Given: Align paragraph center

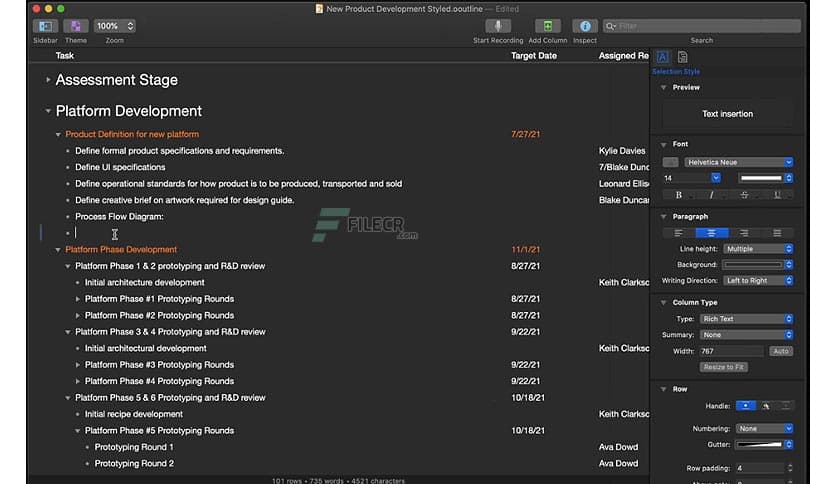Looking at the screenshot, I should [x=711, y=233].
